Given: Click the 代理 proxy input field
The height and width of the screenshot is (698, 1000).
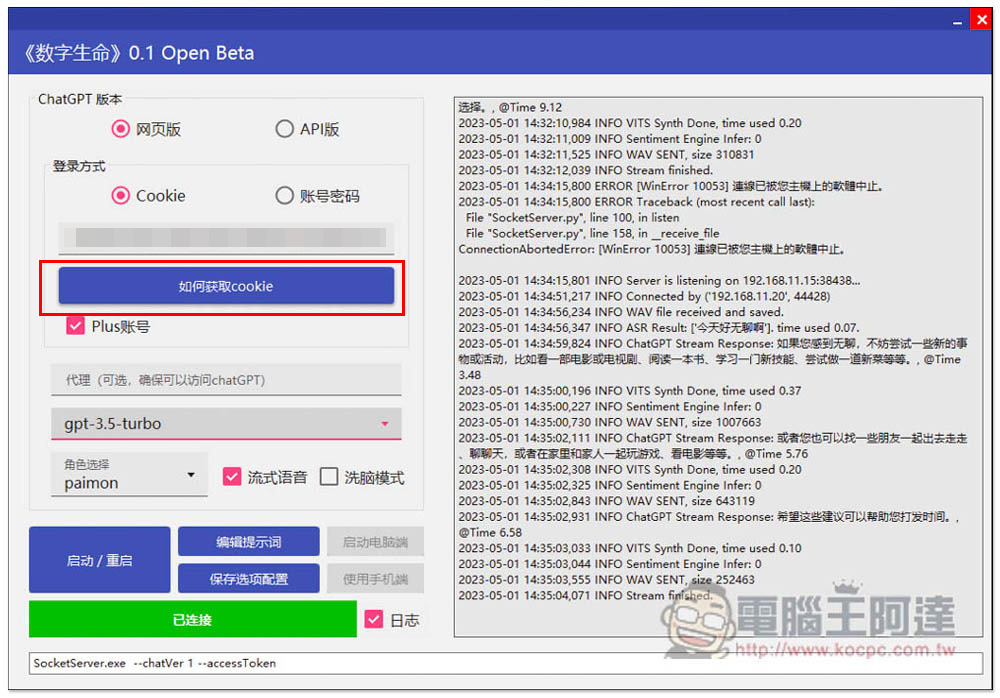Looking at the screenshot, I should pyautogui.click(x=226, y=380).
